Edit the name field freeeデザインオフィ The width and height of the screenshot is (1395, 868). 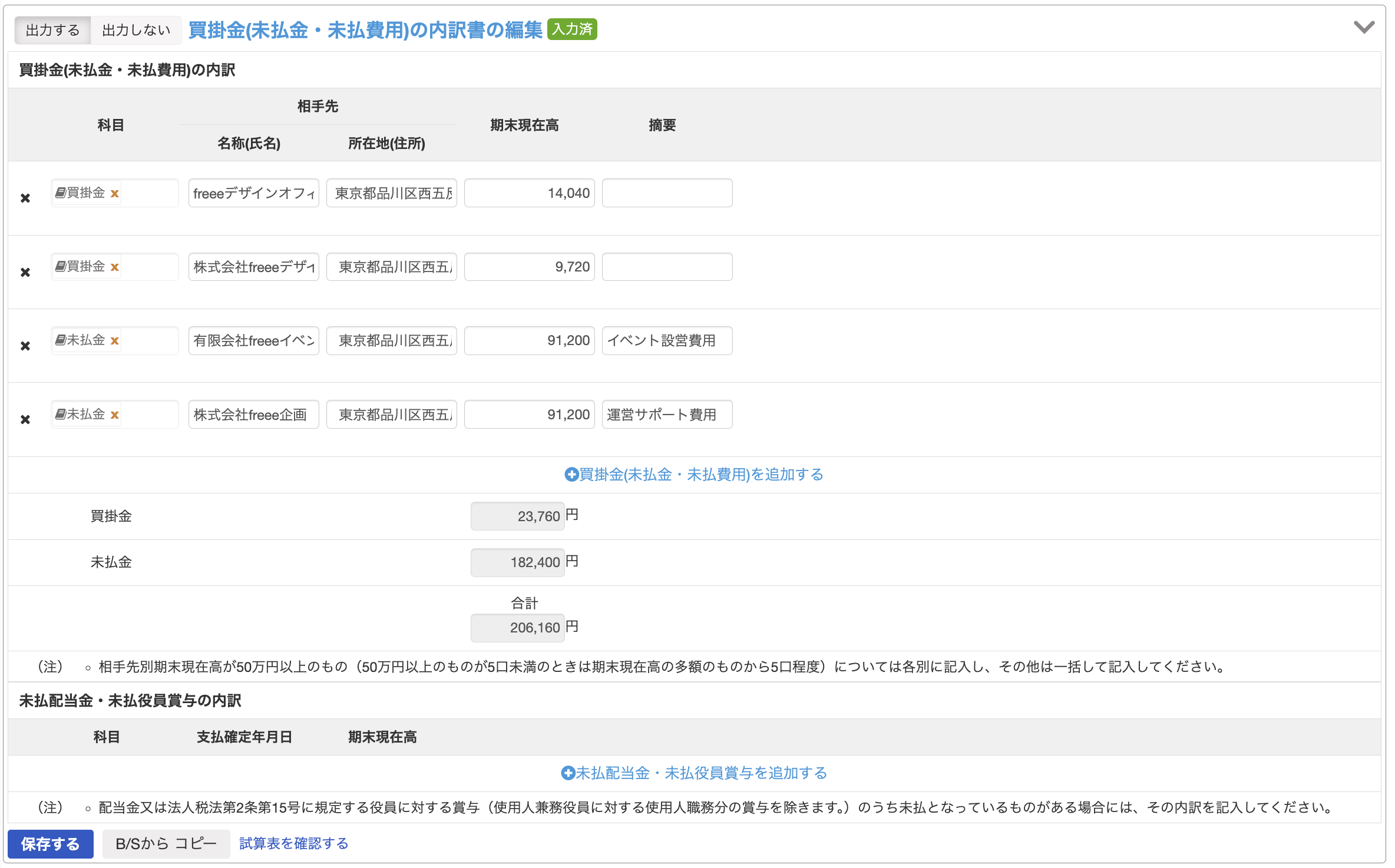coord(254,193)
